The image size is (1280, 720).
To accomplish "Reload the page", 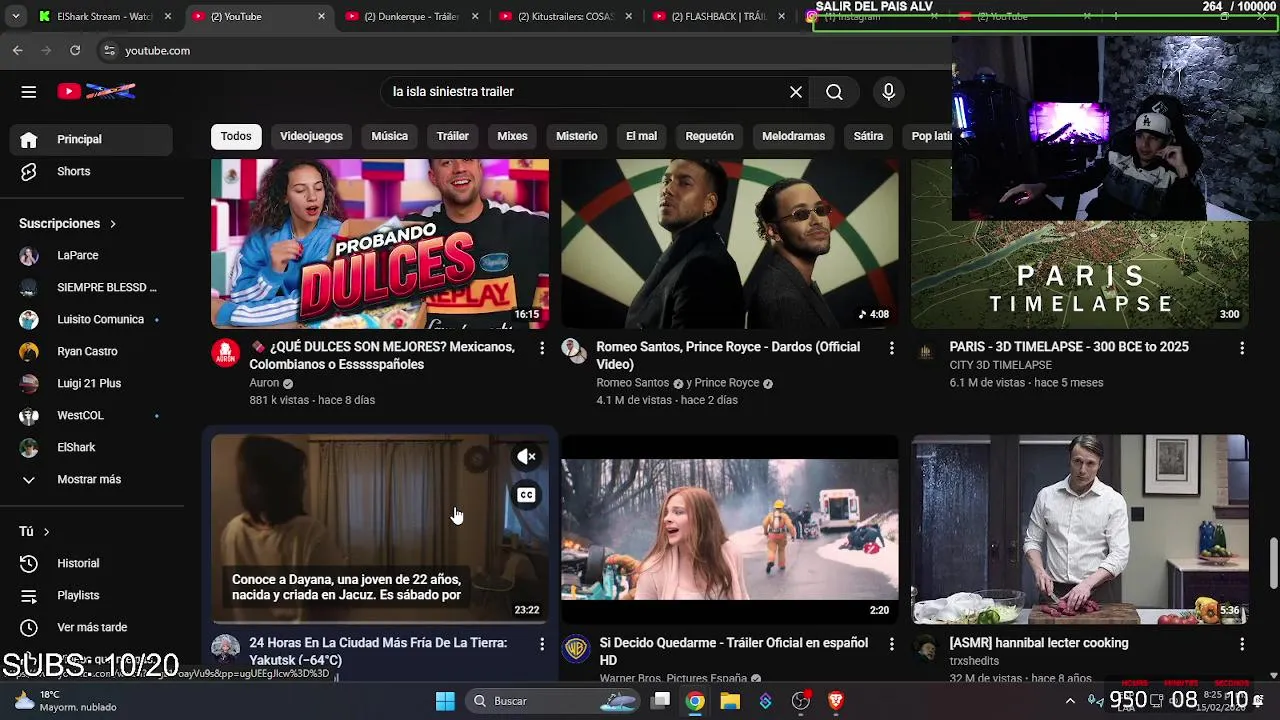I will pyautogui.click(x=75, y=50).
